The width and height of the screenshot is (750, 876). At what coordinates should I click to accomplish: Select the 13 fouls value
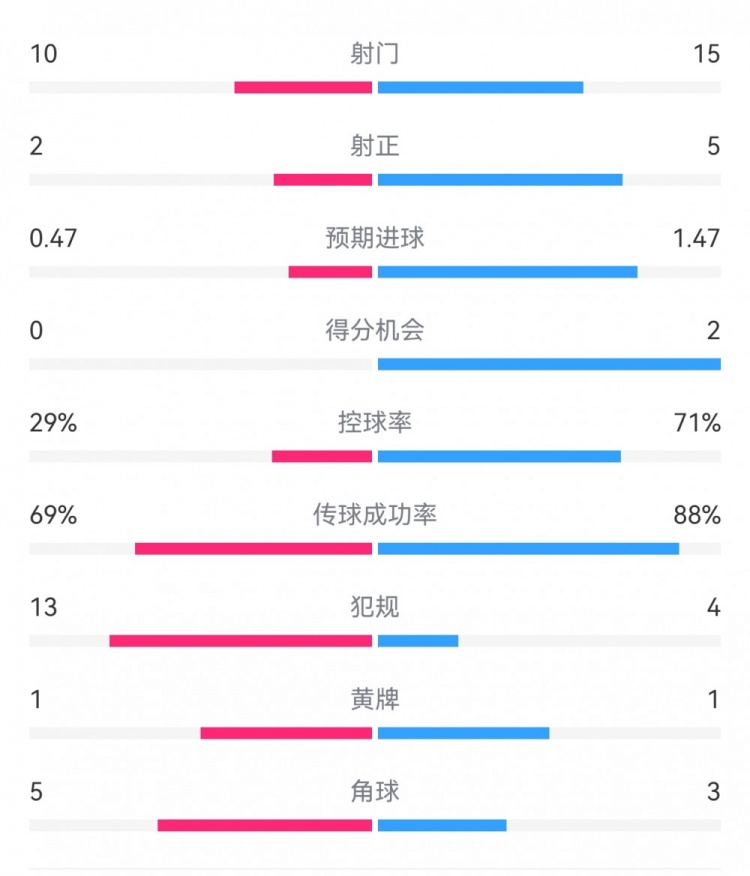[43, 607]
